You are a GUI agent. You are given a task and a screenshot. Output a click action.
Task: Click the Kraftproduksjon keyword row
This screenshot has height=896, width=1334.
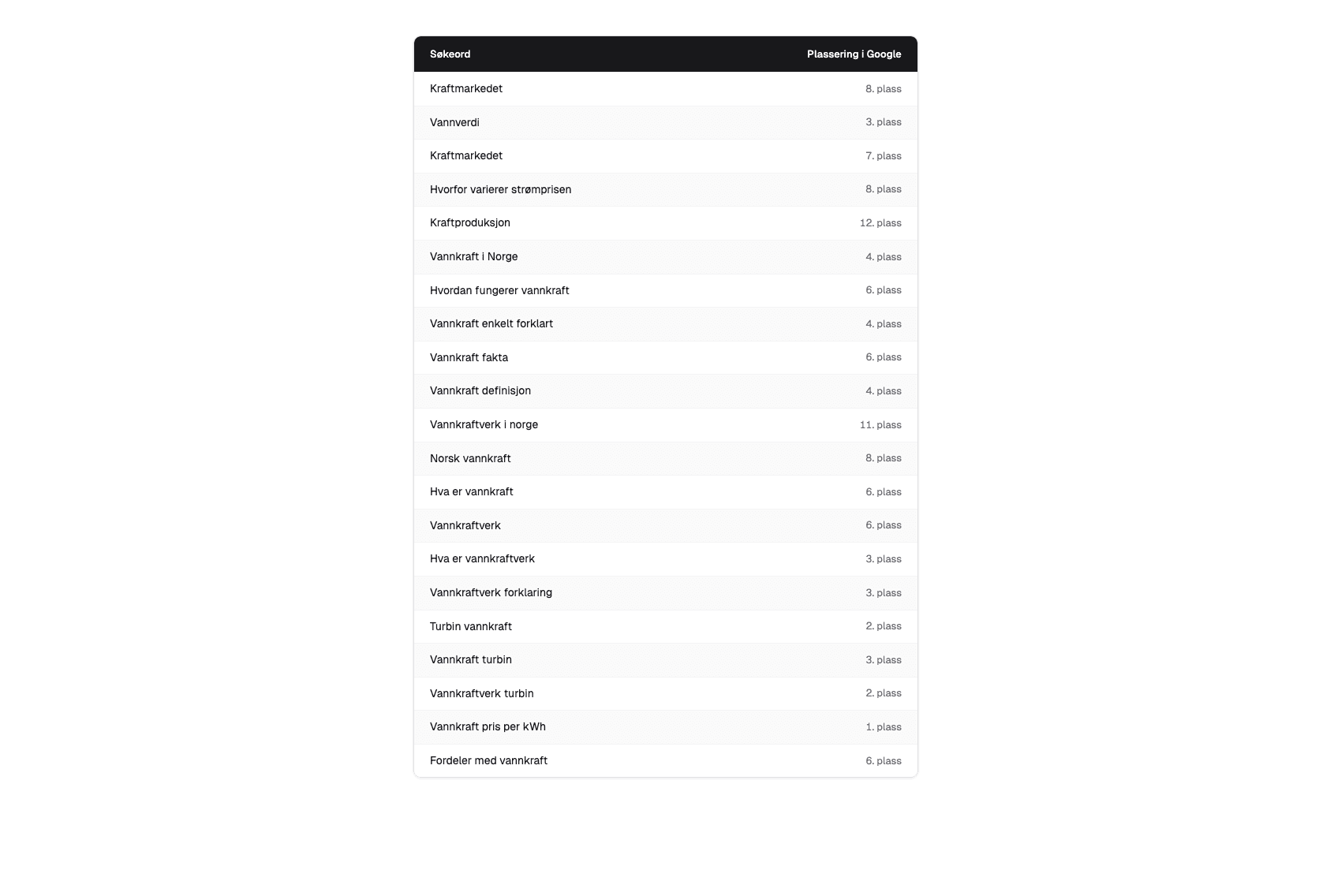(x=666, y=223)
